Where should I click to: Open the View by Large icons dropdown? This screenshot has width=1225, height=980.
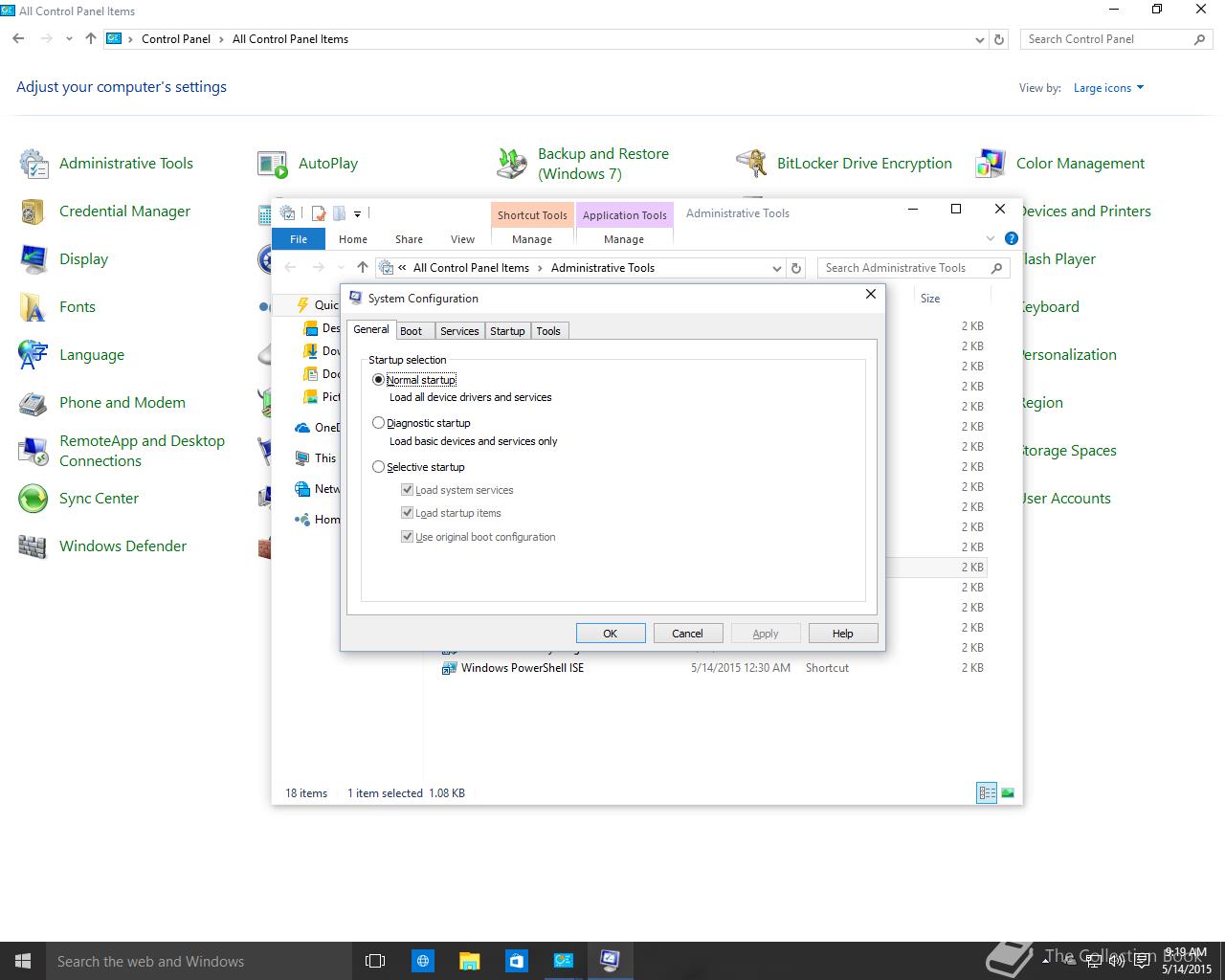pos(1108,88)
